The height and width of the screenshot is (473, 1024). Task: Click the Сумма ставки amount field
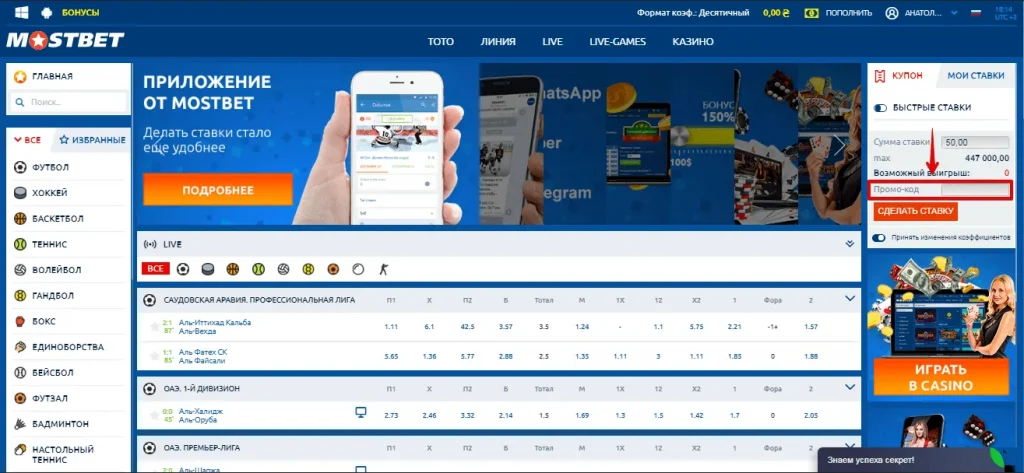[x=976, y=142]
